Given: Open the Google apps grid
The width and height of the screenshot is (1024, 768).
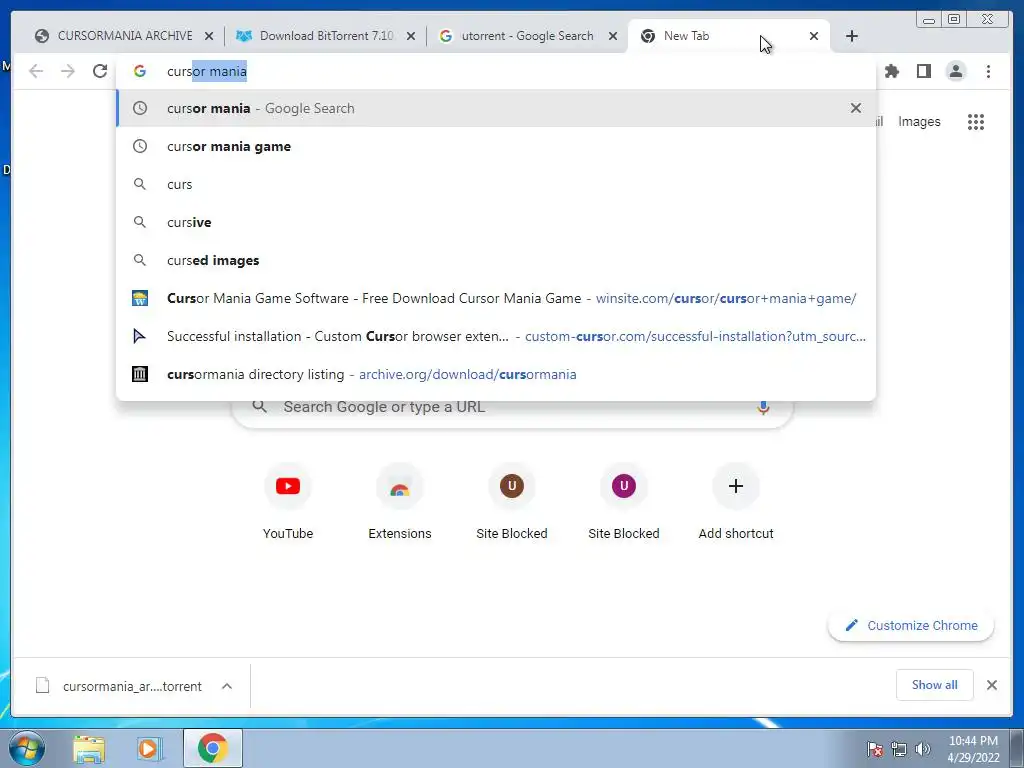Looking at the screenshot, I should 976,121.
